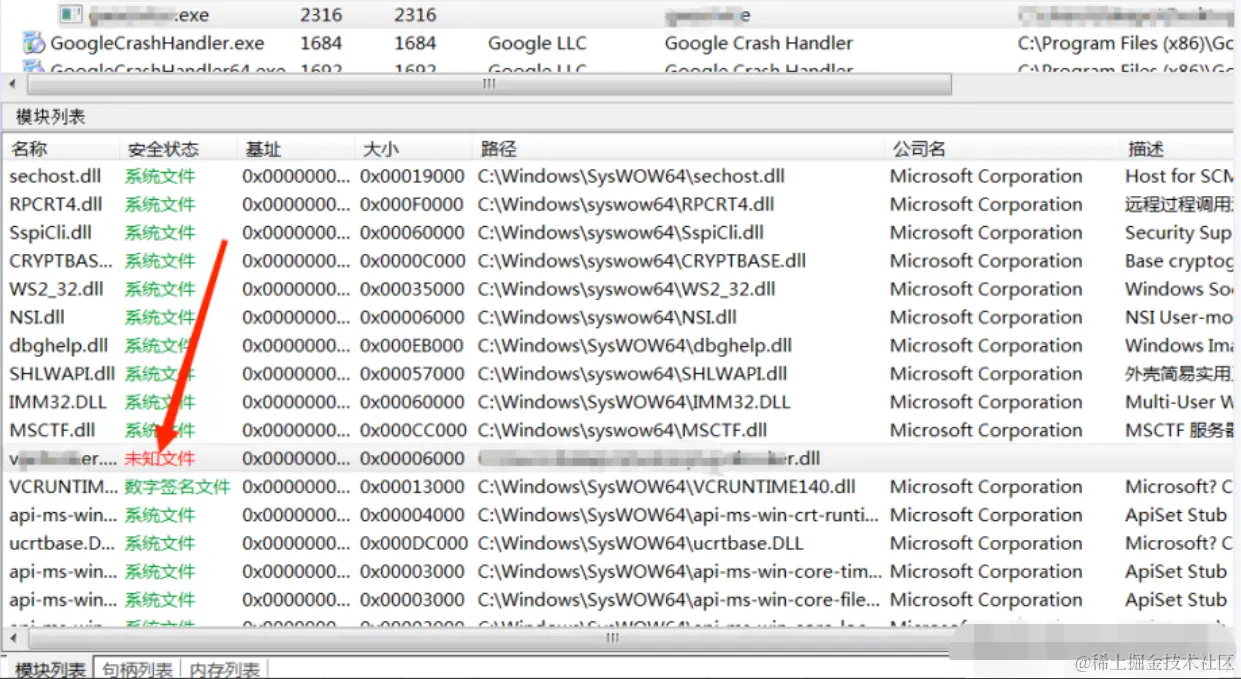Screen dimensions: 1241x679
Task: Click the size value 0x000CC000
Action: [413, 431]
